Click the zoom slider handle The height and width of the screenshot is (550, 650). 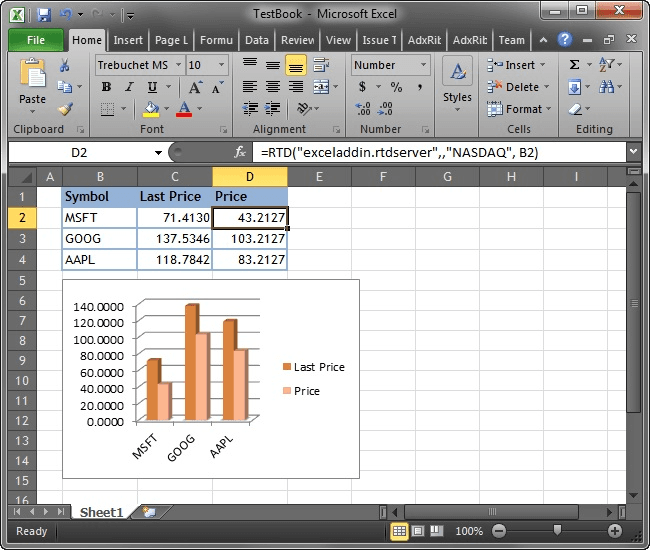pos(557,530)
